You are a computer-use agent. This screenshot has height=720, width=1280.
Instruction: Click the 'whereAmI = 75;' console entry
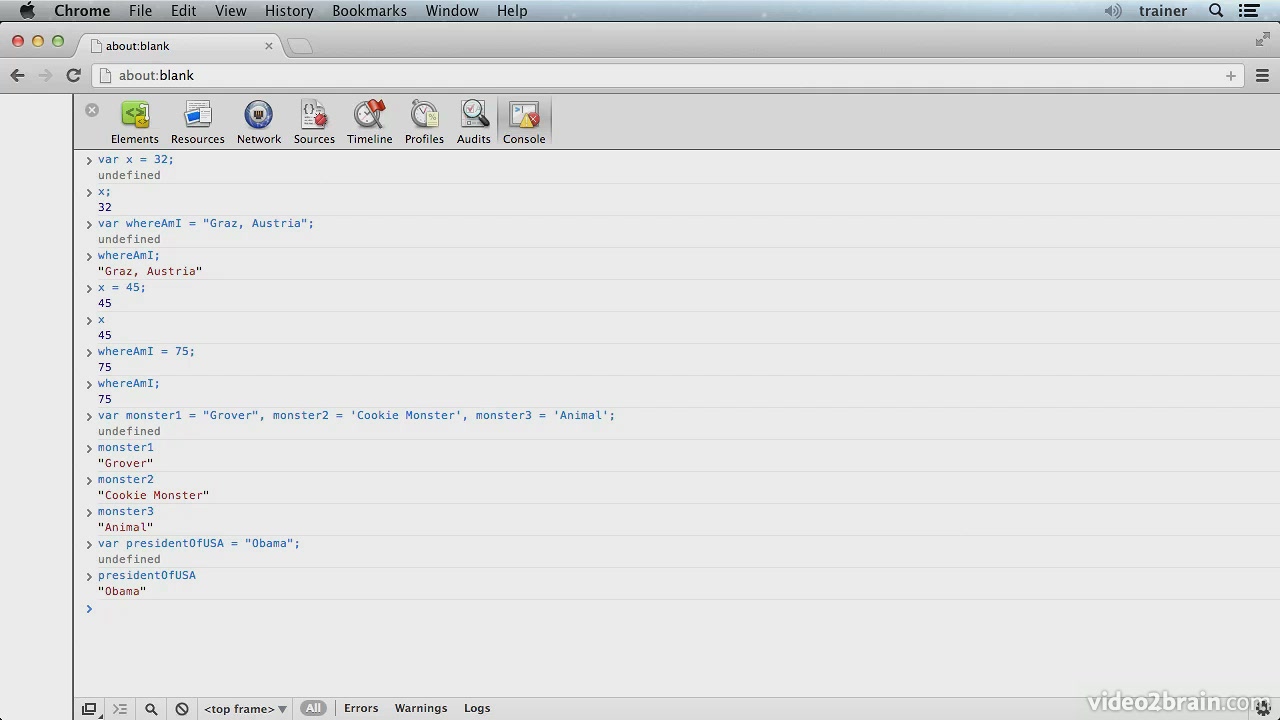pyautogui.click(x=146, y=351)
